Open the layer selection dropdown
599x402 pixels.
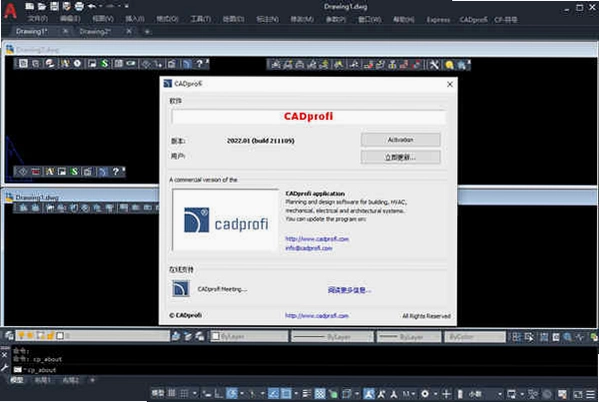[x=93, y=336]
